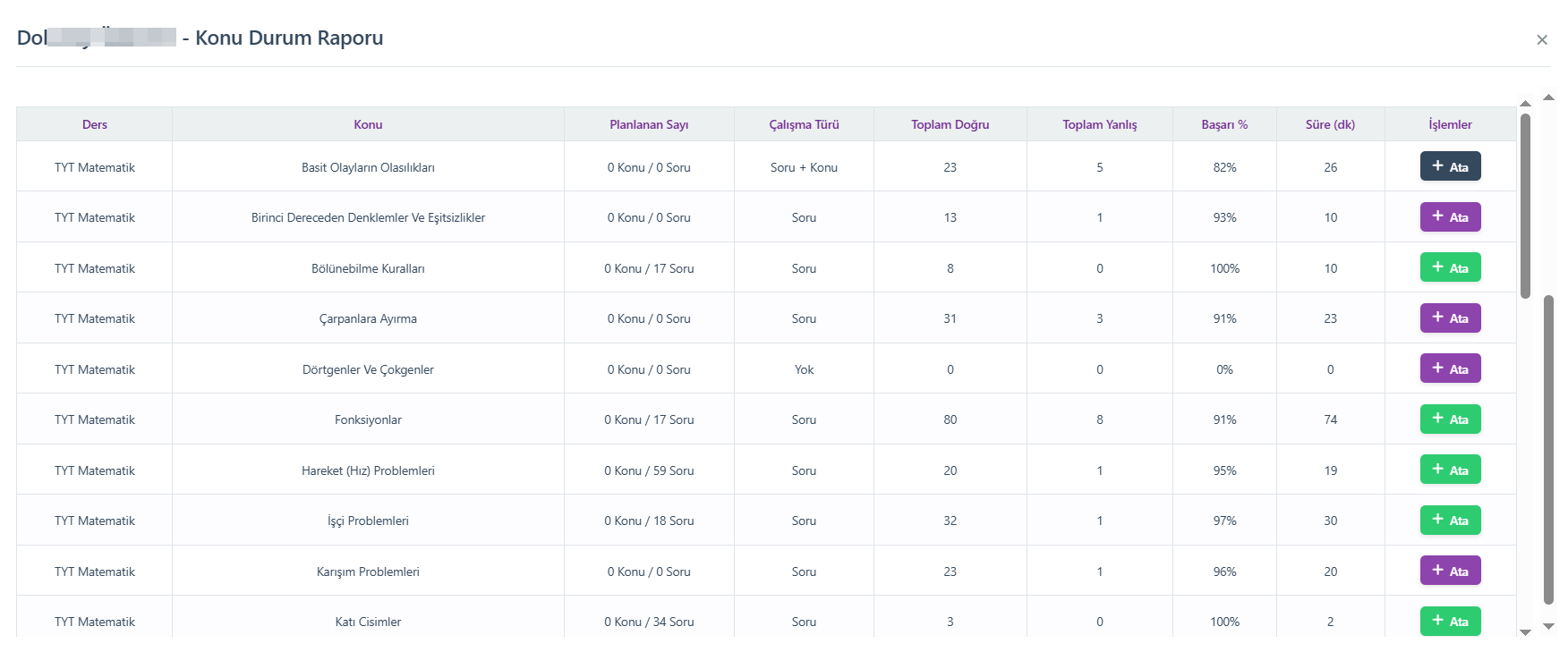Click the Toplam Doğru column header

(x=950, y=124)
